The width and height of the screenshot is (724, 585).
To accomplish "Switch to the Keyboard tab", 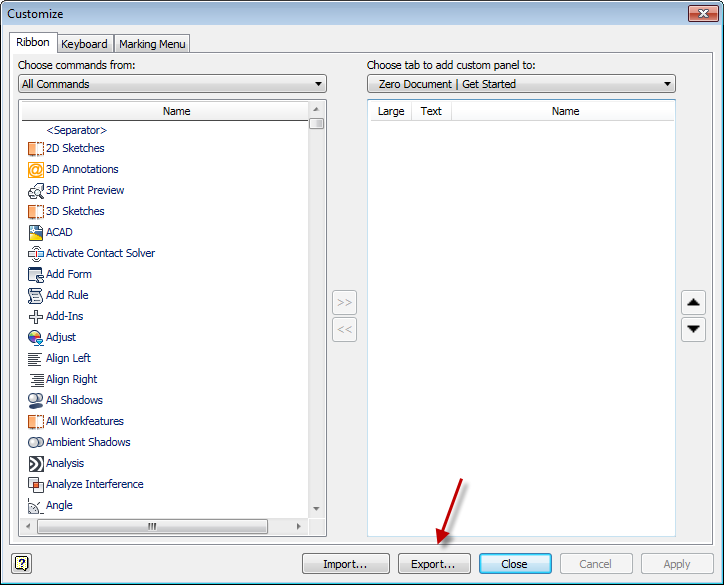I will click(84, 44).
